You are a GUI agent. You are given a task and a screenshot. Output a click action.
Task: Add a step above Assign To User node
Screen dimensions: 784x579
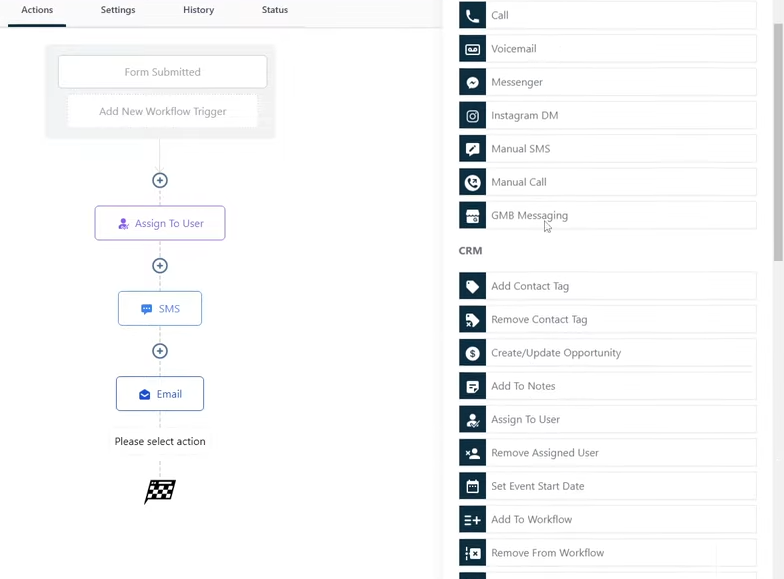[x=160, y=180]
